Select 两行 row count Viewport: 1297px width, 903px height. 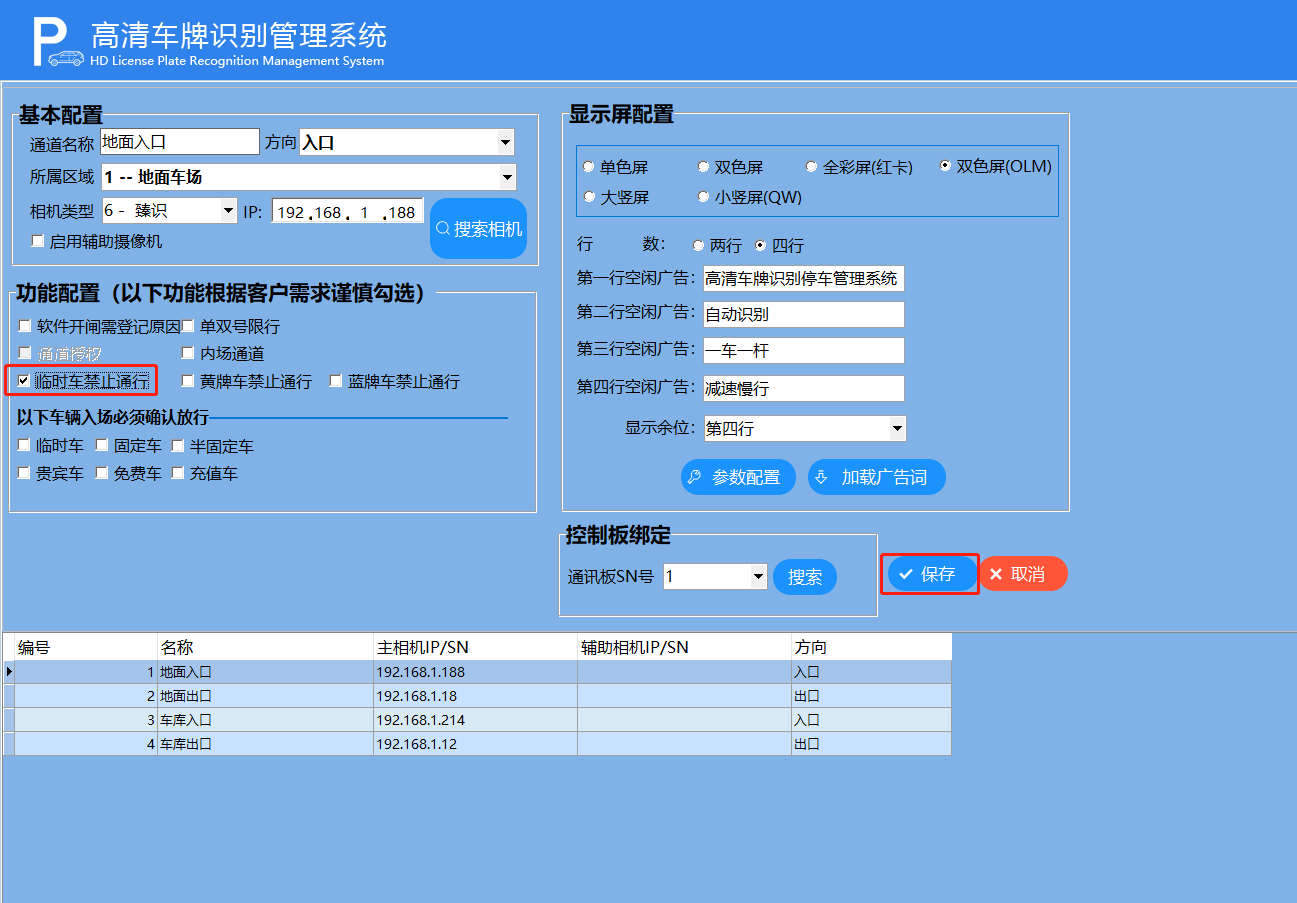pos(698,245)
